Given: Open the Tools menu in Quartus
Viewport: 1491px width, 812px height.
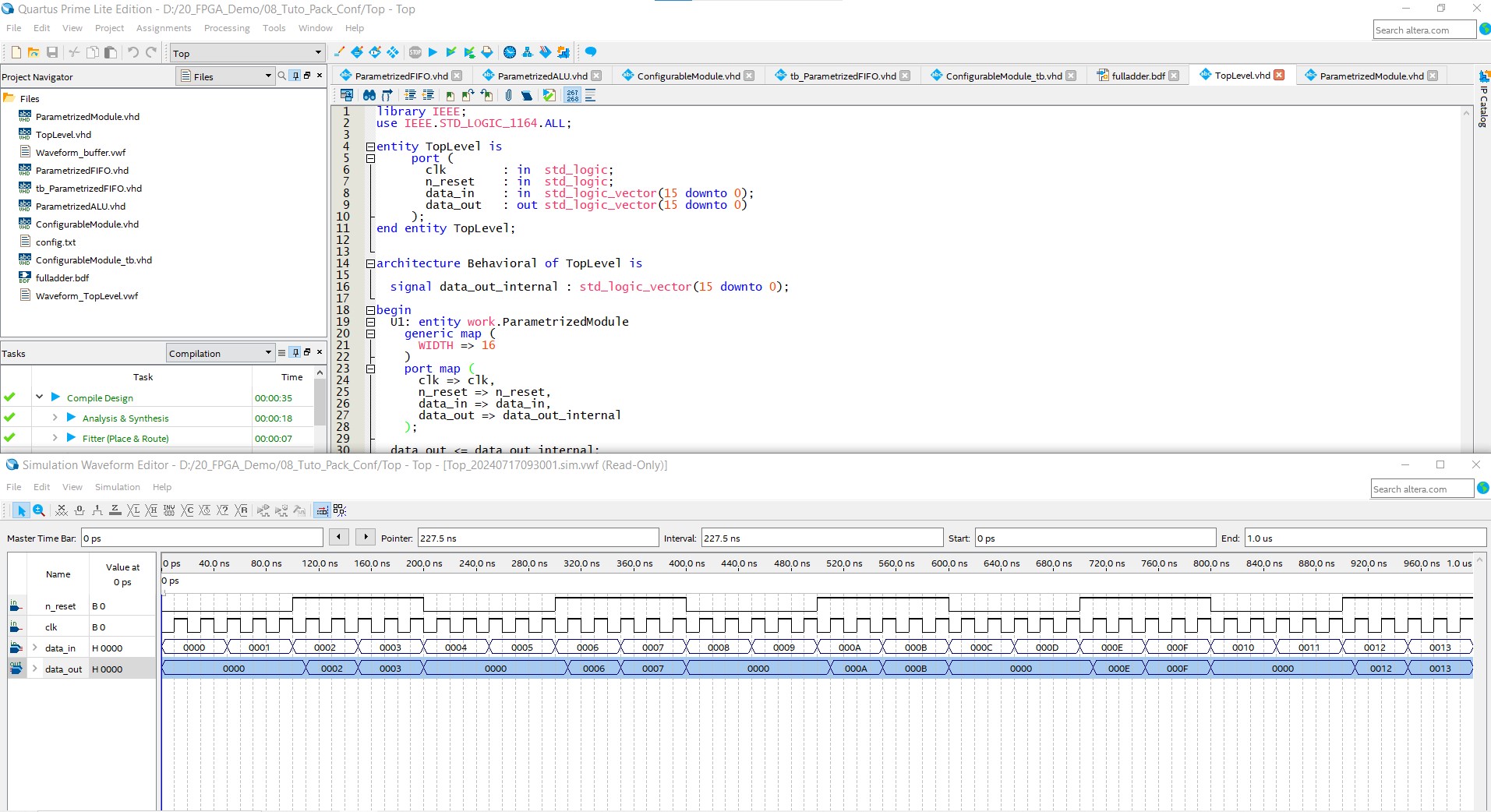Looking at the screenshot, I should tap(274, 28).
